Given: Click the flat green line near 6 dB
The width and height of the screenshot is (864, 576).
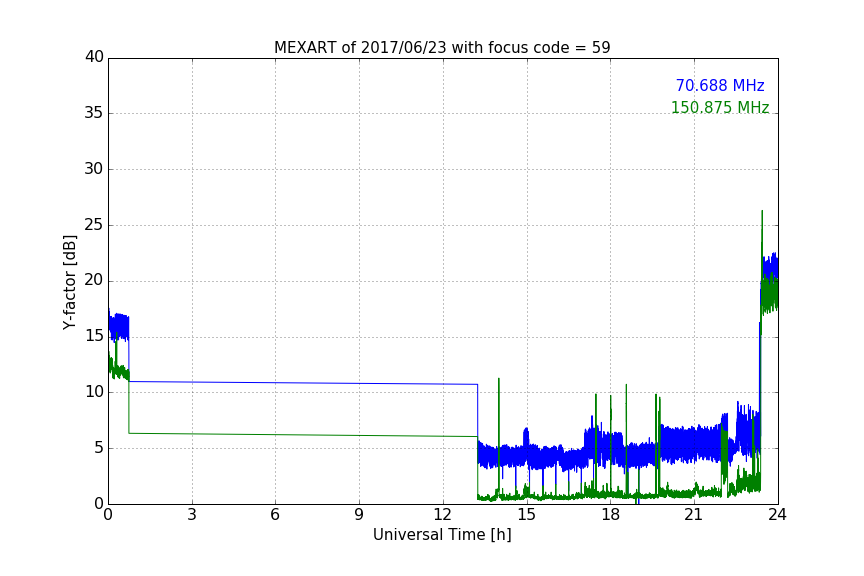Looking at the screenshot, I should (303, 435).
